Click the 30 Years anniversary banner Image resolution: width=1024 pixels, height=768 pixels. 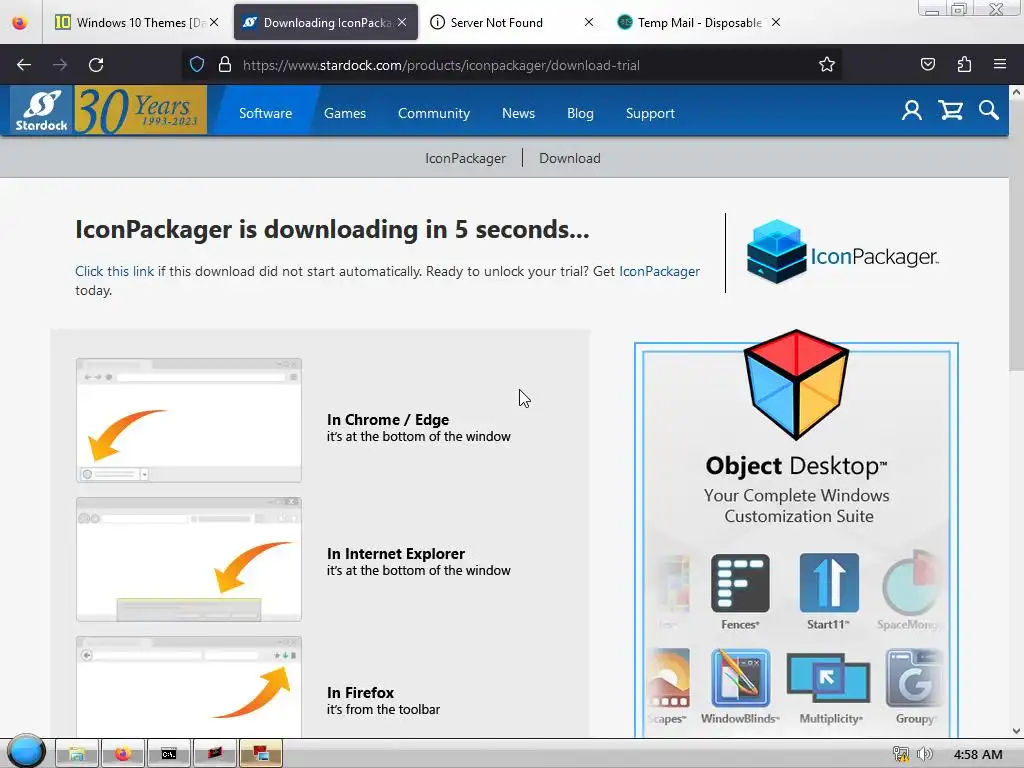click(x=140, y=110)
